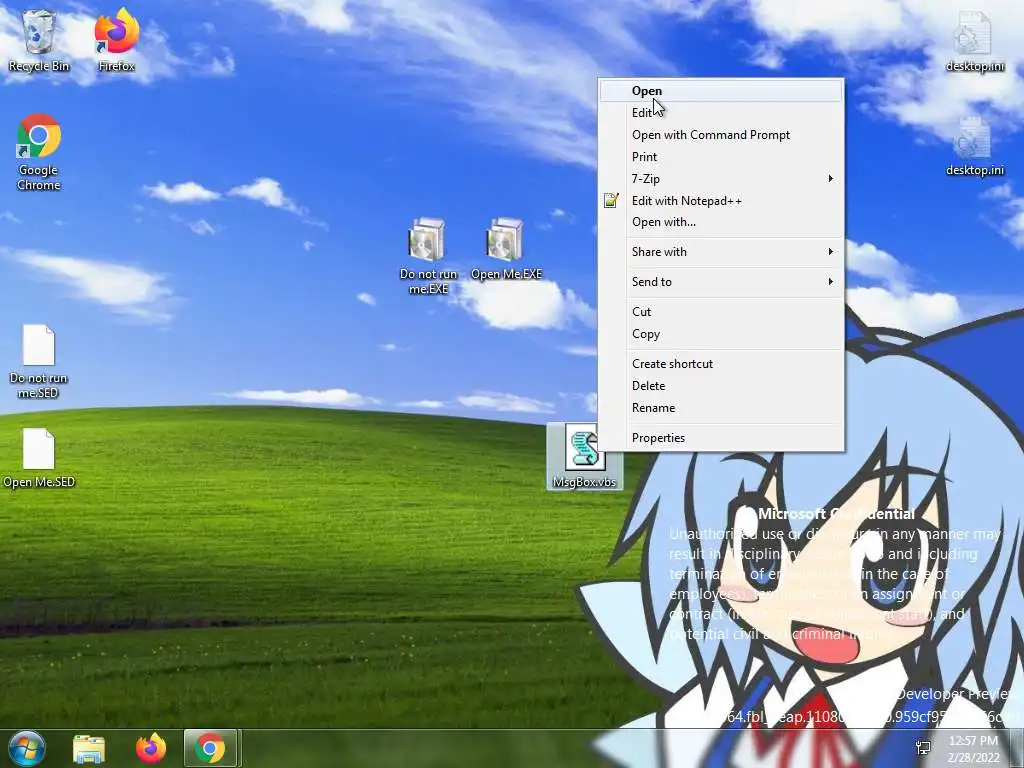Screen dimensions: 1024x768
Task: Click the Notepad++ icon in context menu
Action: (611, 200)
